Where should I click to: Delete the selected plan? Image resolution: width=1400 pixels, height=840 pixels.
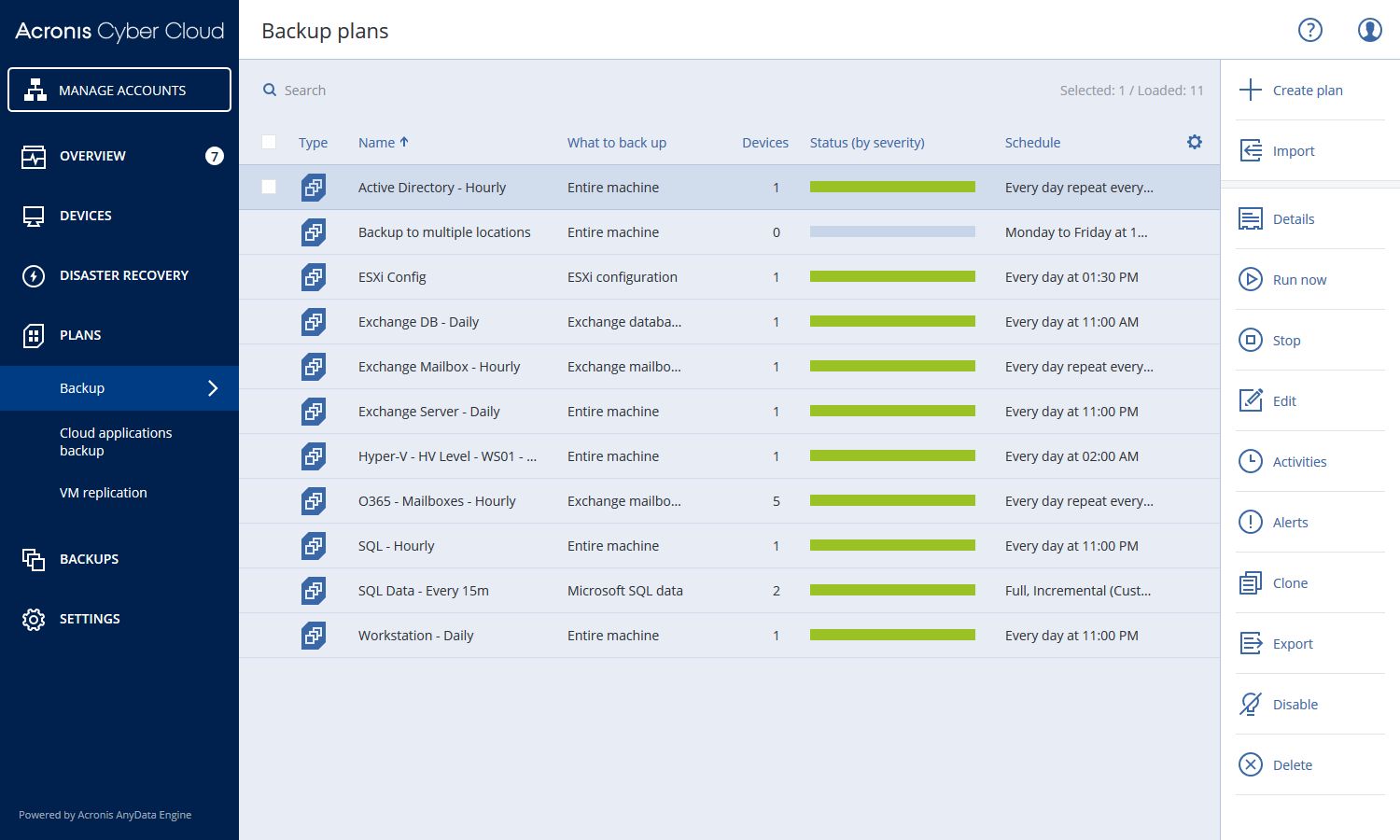pyautogui.click(x=1291, y=764)
